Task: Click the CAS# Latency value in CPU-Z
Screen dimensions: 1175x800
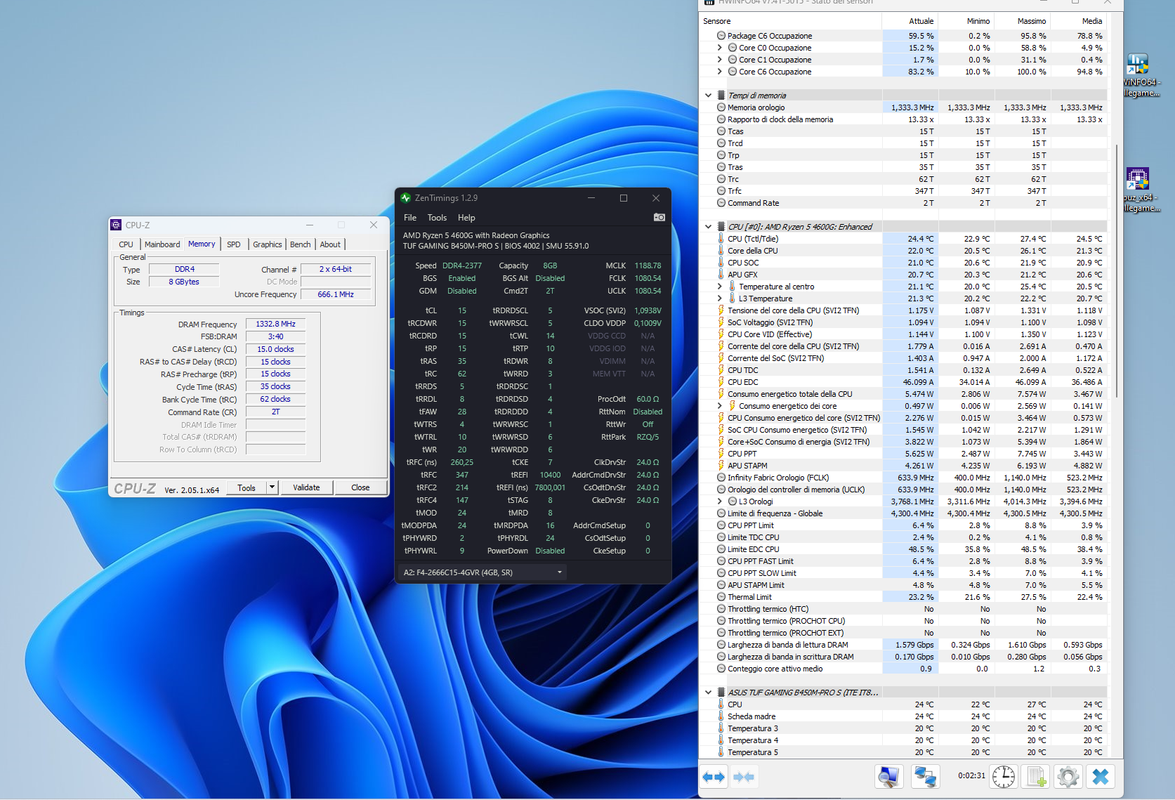Action: pos(275,349)
